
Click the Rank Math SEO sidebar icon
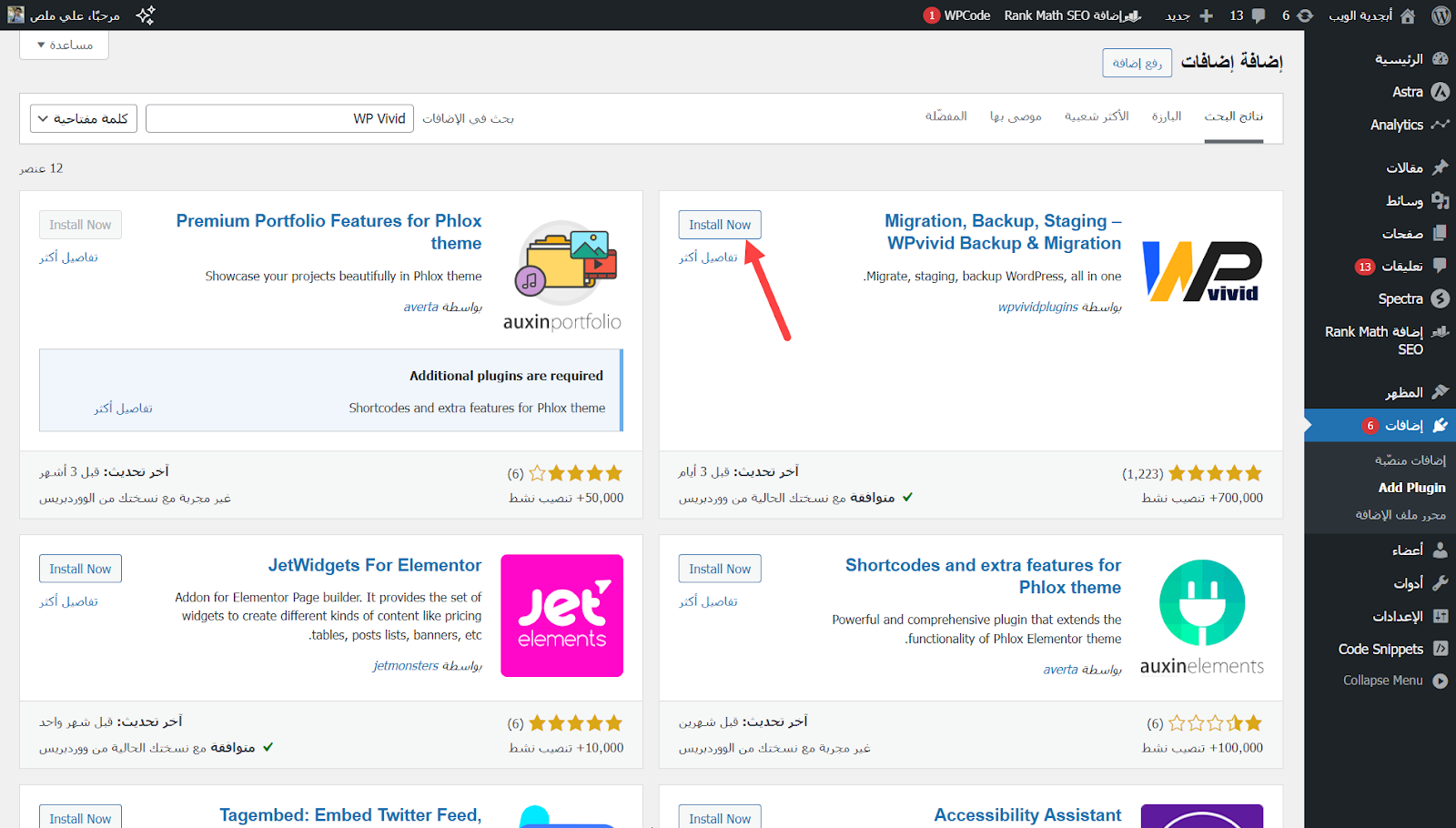[x=1440, y=332]
